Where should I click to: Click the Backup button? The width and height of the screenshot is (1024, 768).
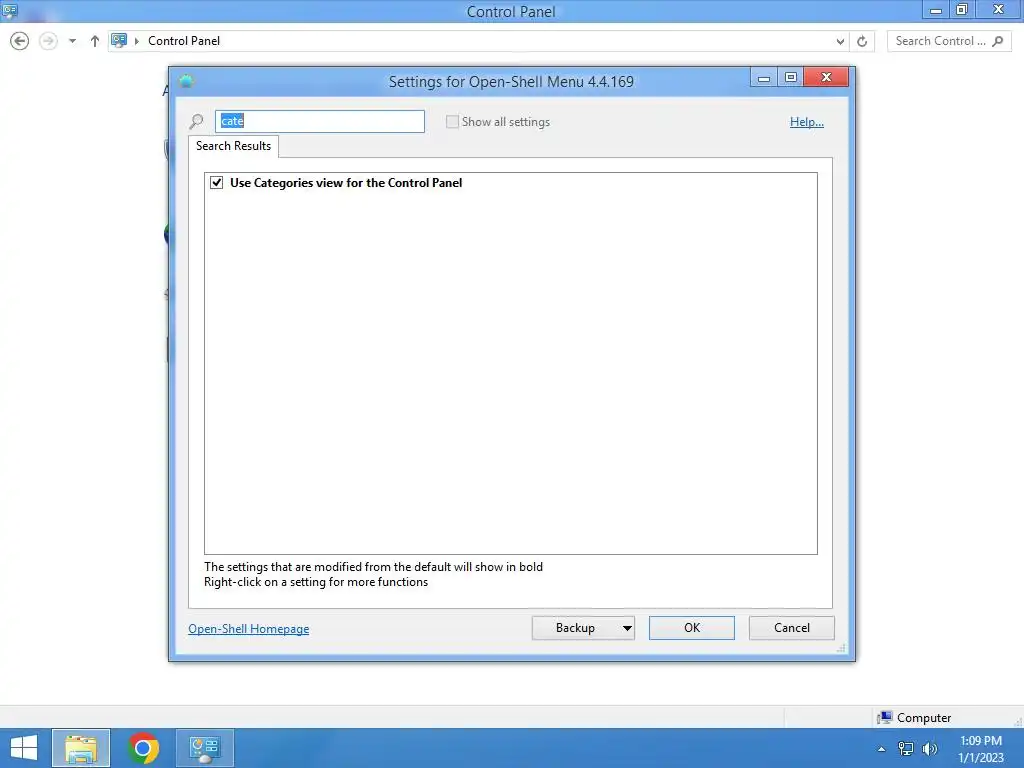[575, 628]
